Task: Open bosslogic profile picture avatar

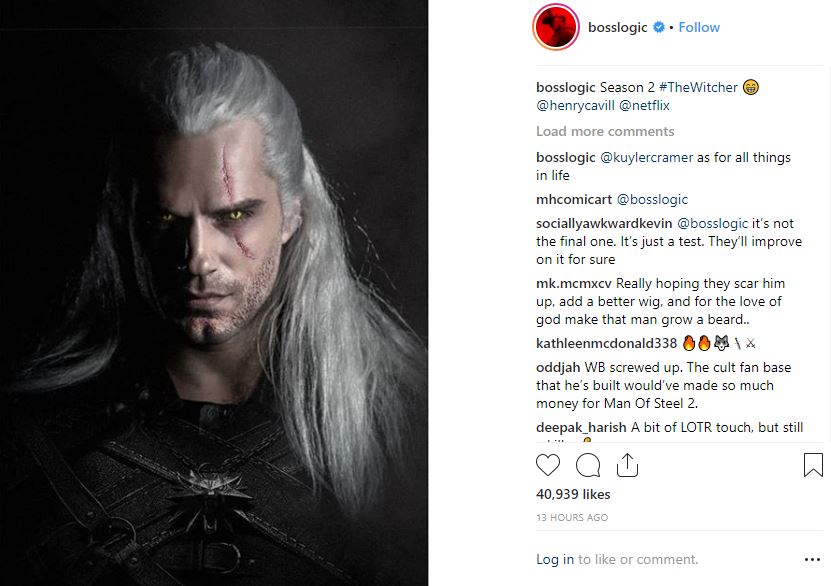Action: click(557, 27)
